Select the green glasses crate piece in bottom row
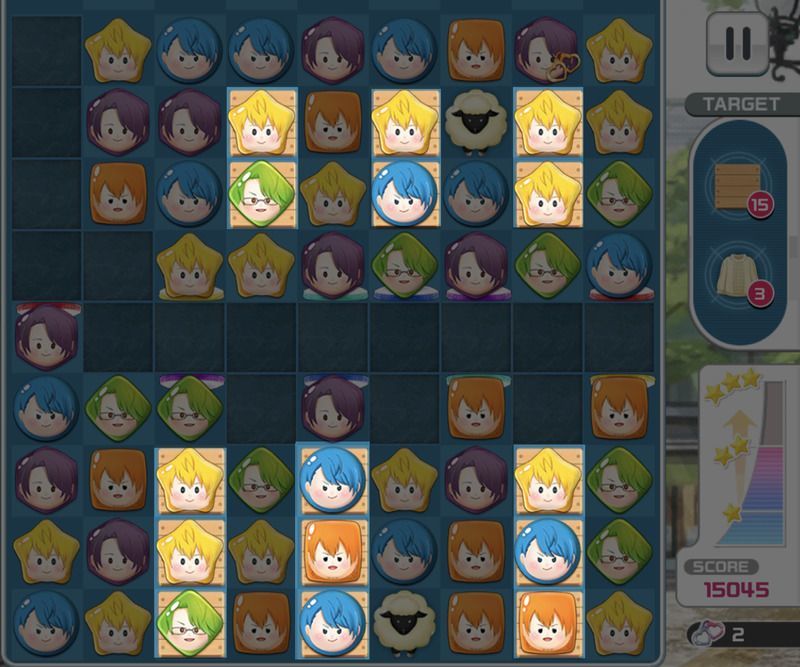 pos(190,624)
